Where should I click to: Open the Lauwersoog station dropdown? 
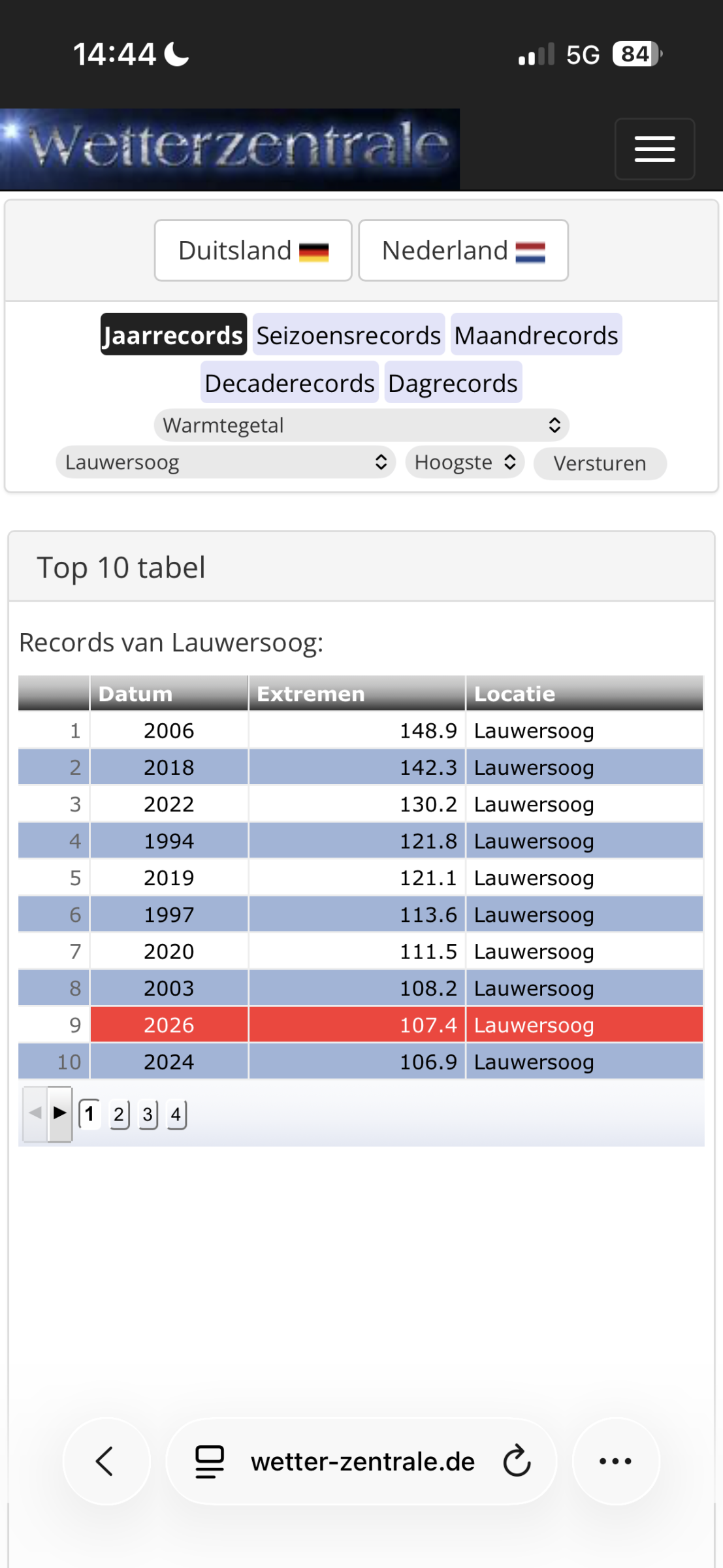[x=226, y=463]
